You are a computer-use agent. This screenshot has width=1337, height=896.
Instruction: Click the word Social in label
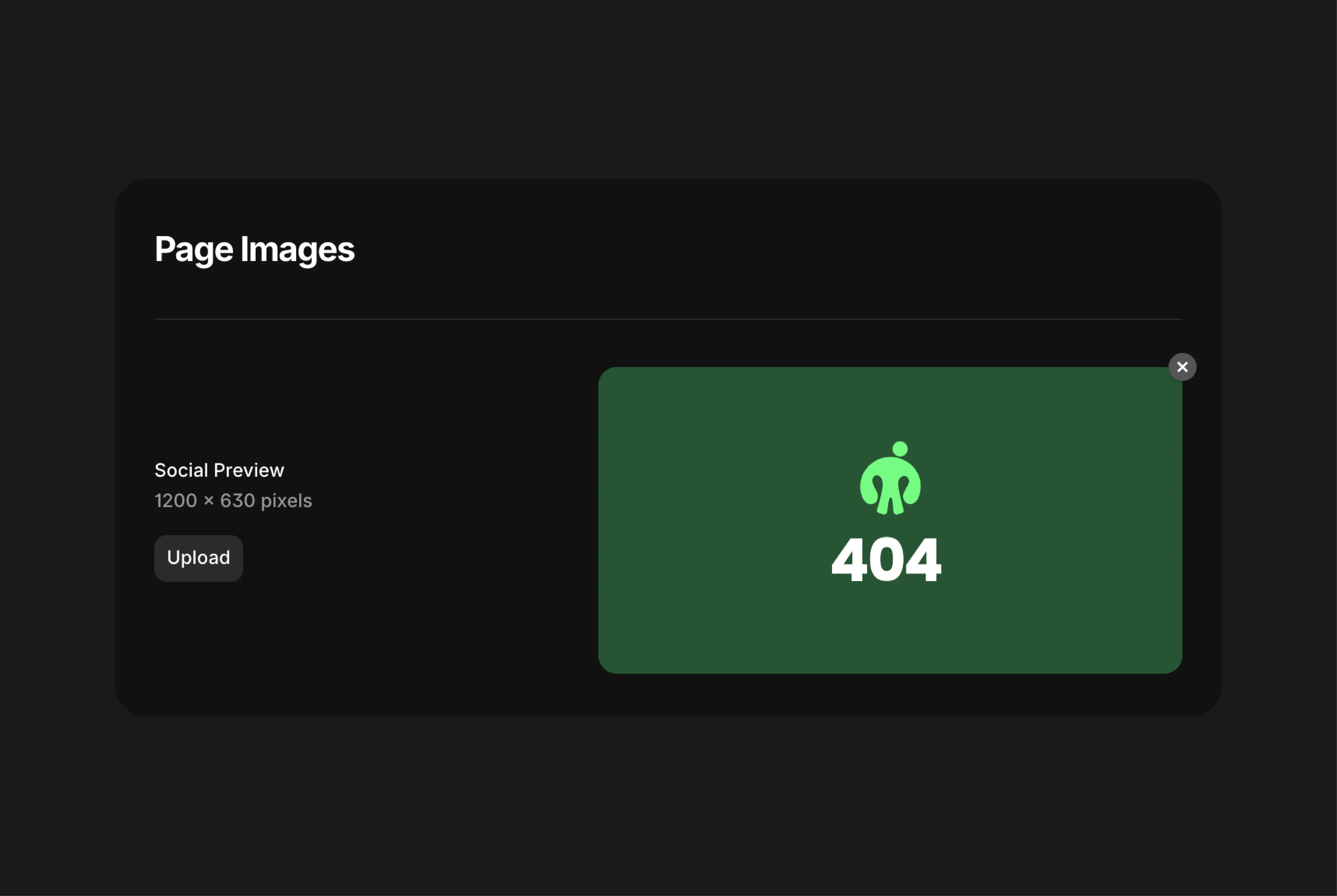181,470
